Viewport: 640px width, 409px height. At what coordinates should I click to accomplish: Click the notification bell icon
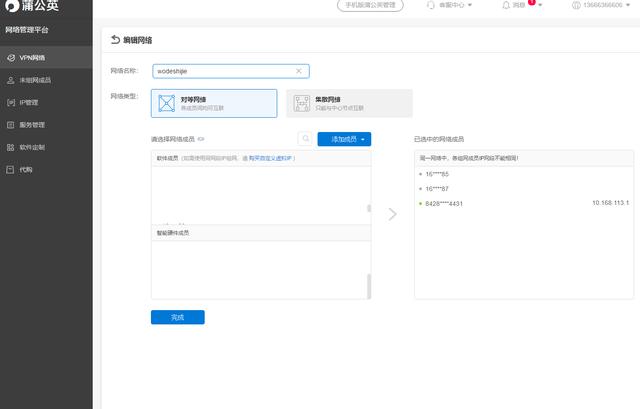(x=506, y=5)
